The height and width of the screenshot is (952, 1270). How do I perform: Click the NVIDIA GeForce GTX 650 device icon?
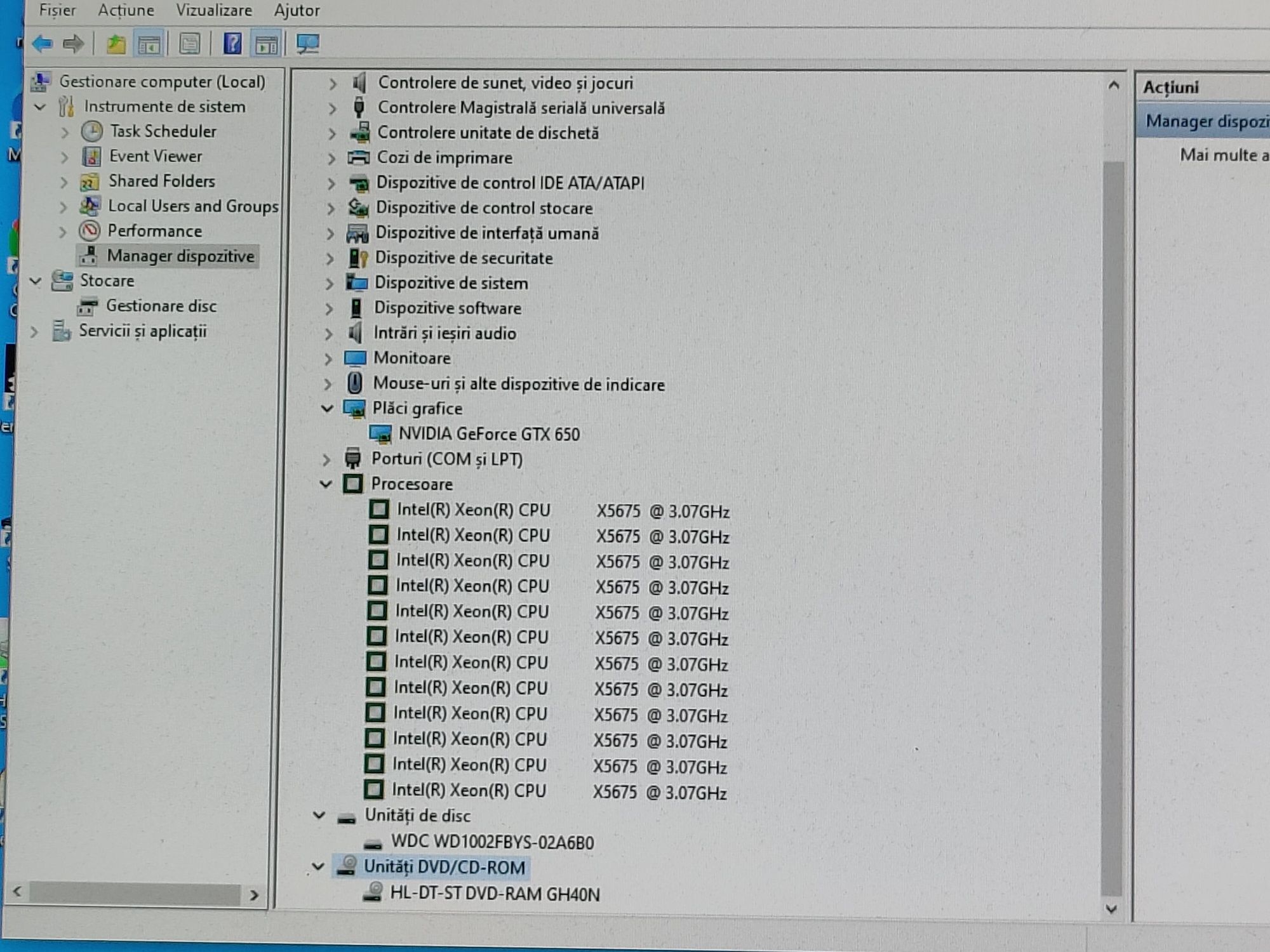pyautogui.click(x=380, y=435)
